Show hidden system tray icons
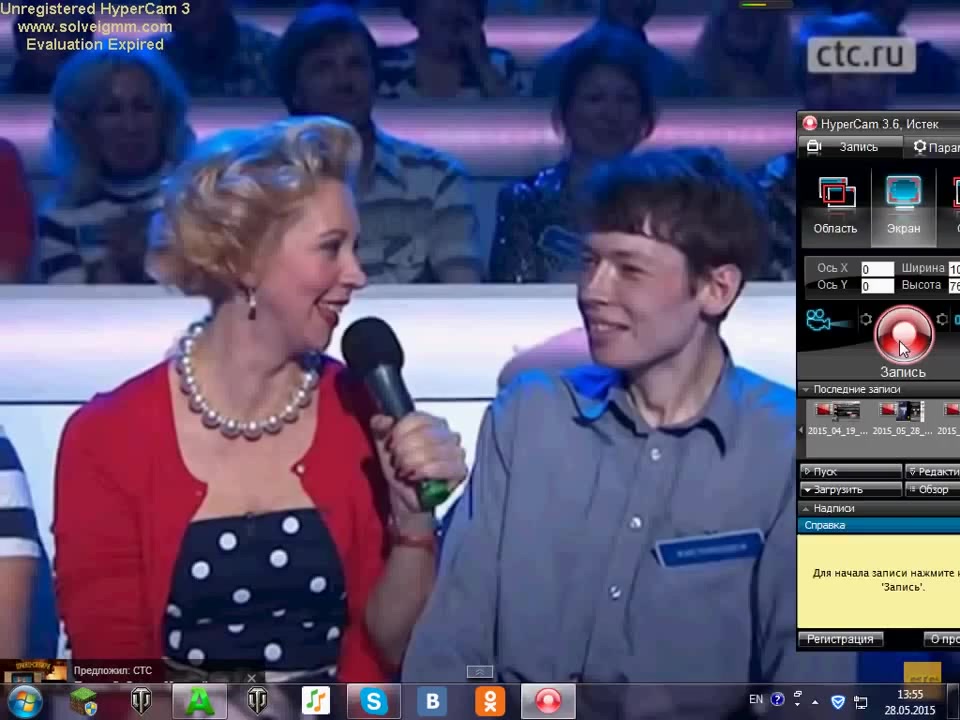The image size is (960, 720). 817,702
